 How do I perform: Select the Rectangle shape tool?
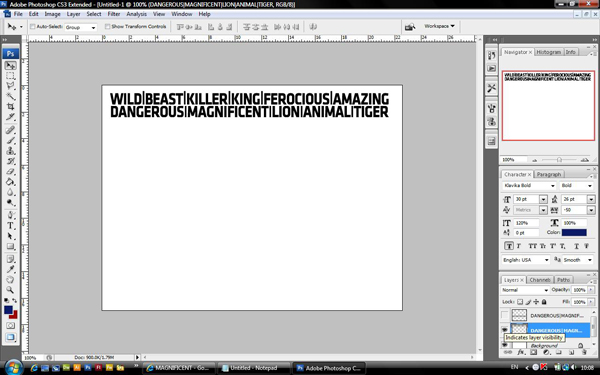tap(10, 246)
